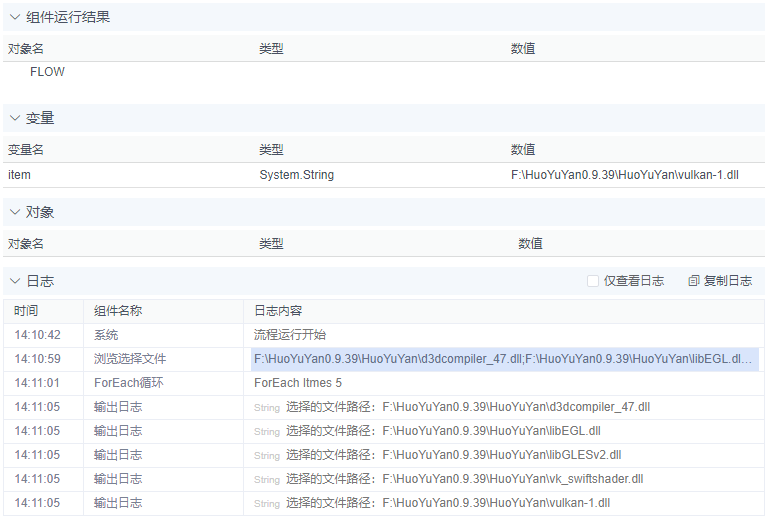
Task: Enable the 仅查看日志 checkbox
Action: point(593,281)
